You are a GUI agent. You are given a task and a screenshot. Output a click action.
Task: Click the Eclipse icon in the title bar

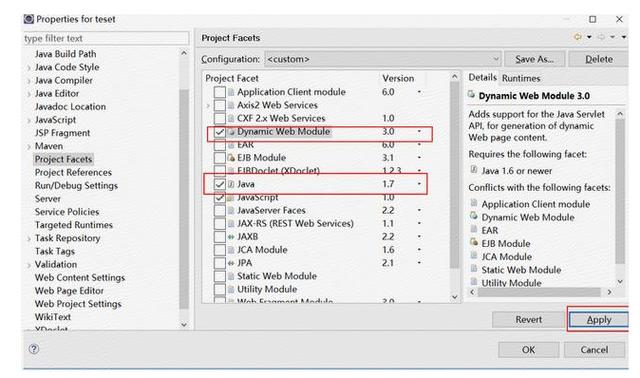coord(29,19)
